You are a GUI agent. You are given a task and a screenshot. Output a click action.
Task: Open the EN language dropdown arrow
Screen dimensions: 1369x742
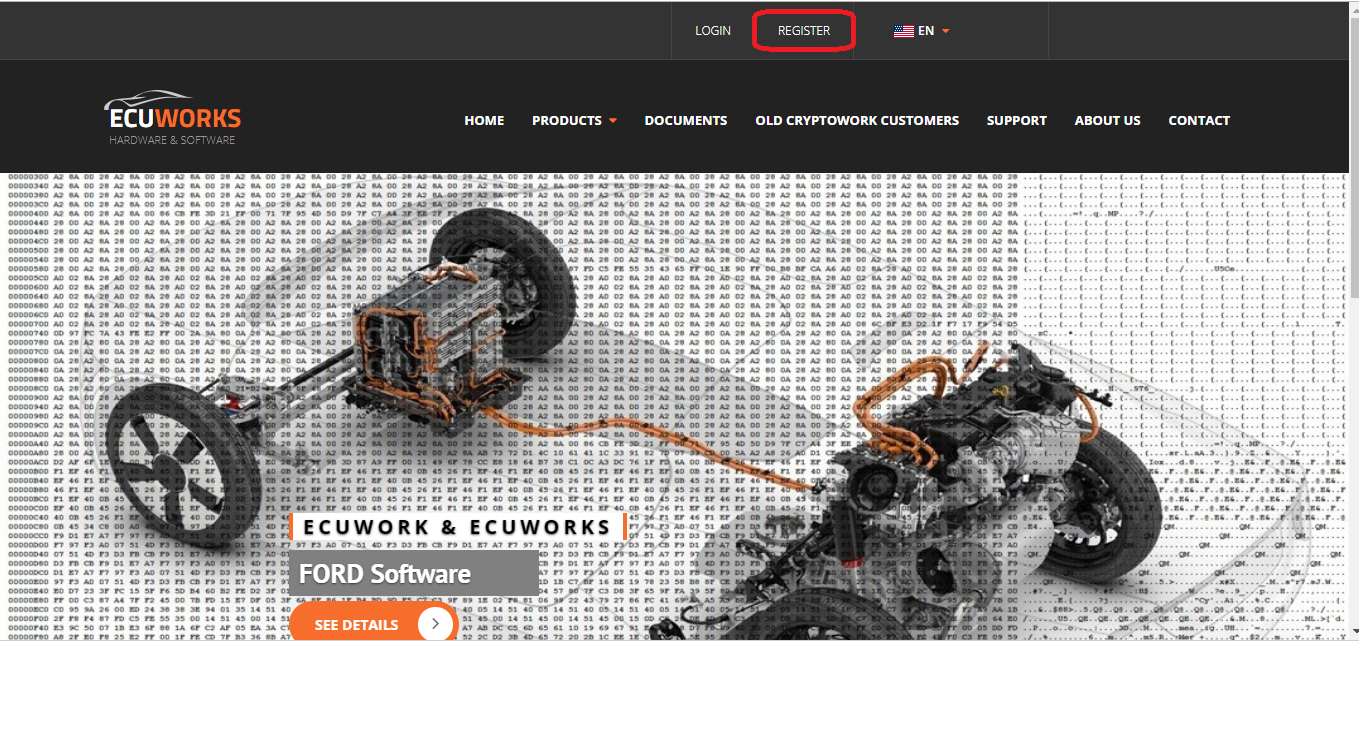[x=945, y=31]
